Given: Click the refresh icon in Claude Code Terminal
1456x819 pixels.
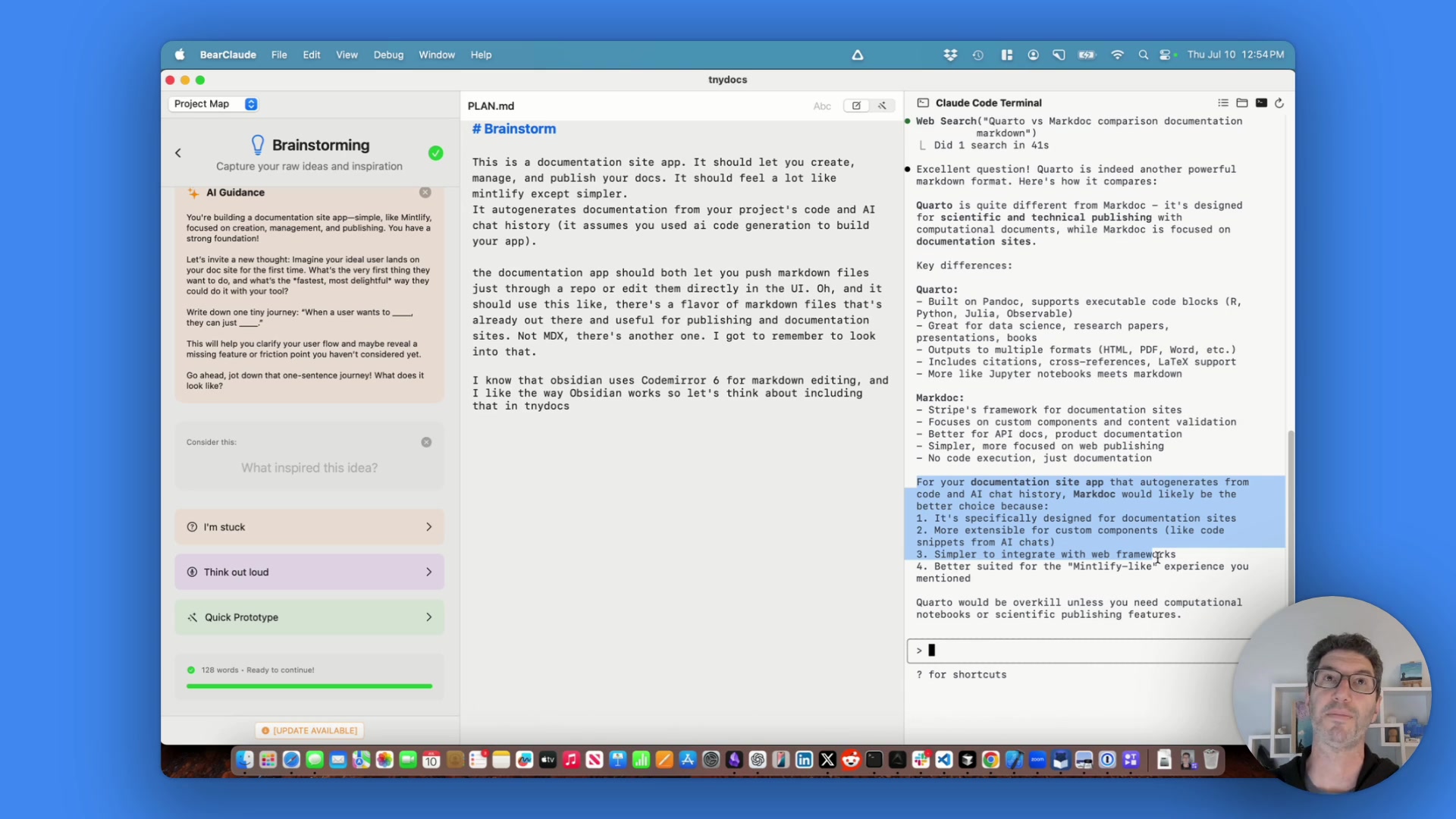Looking at the screenshot, I should pyautogui.click(x=1279, y=103).
